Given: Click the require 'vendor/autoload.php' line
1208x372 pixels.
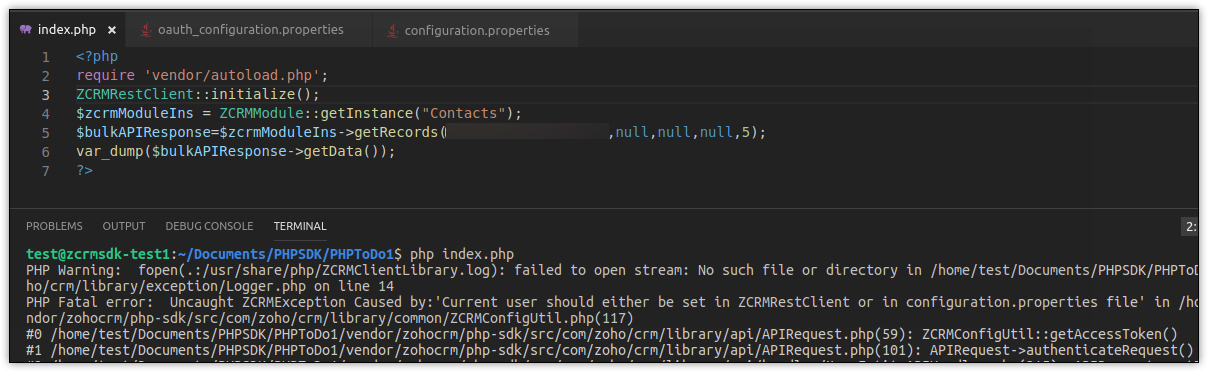Looking at the screenshot, I should [x=202, y=75].
